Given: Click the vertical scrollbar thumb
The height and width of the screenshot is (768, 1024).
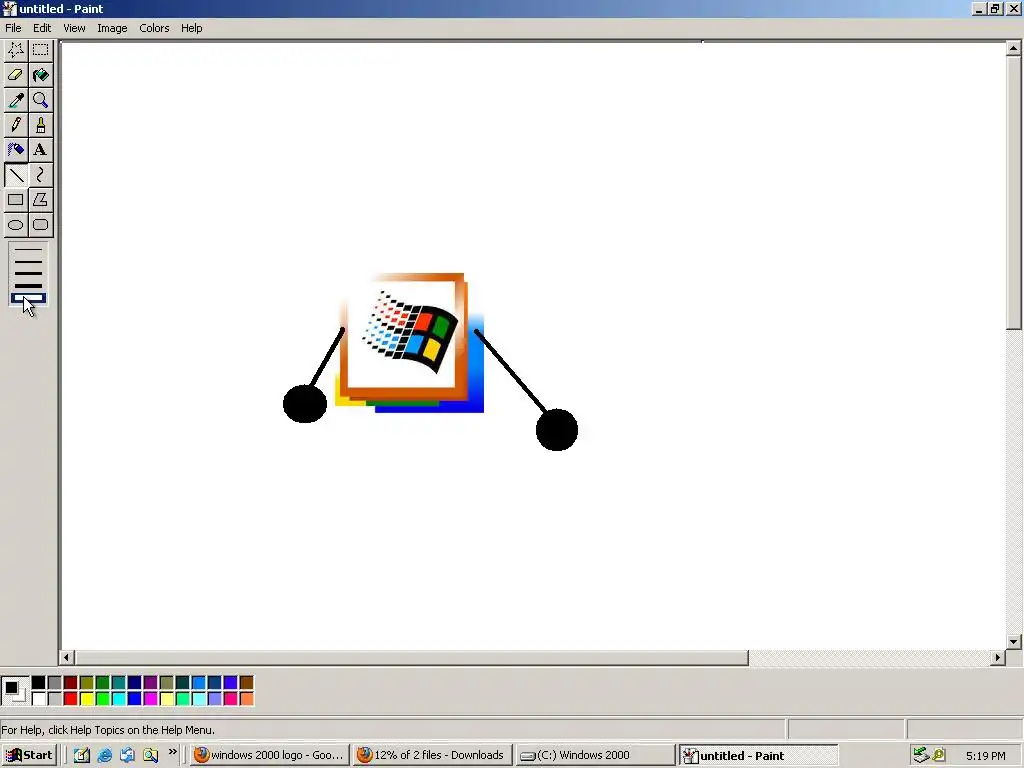Looking at the screenshot, I should (x=1014, y=192).
